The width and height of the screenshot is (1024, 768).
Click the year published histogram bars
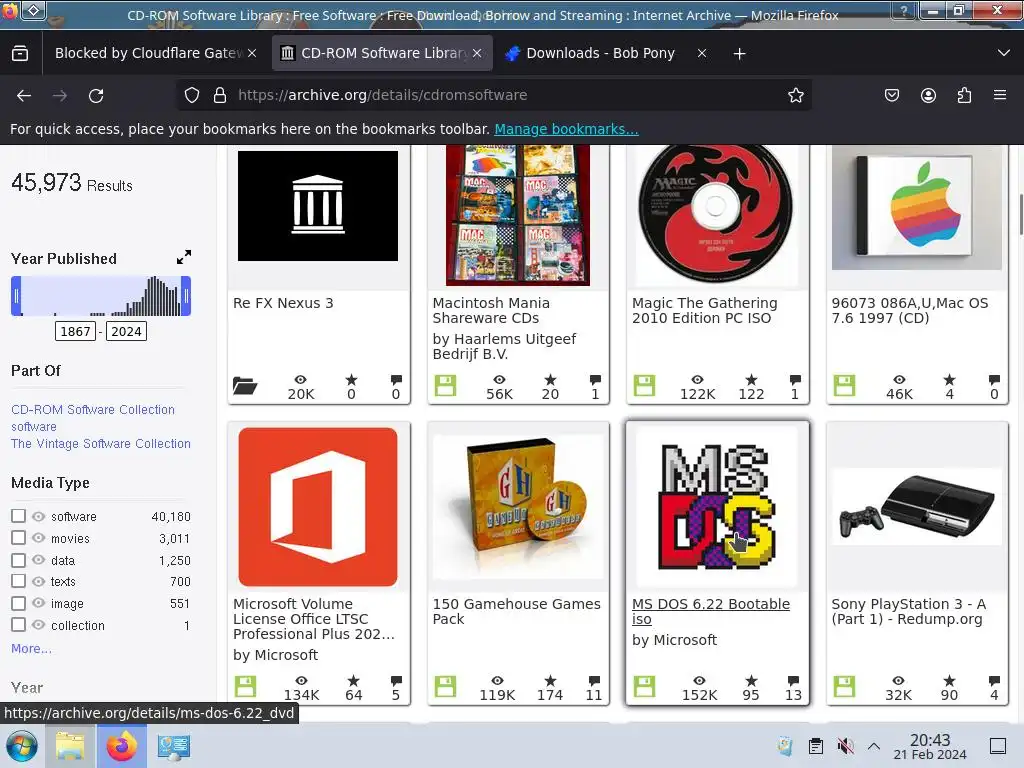coord(101,296)
